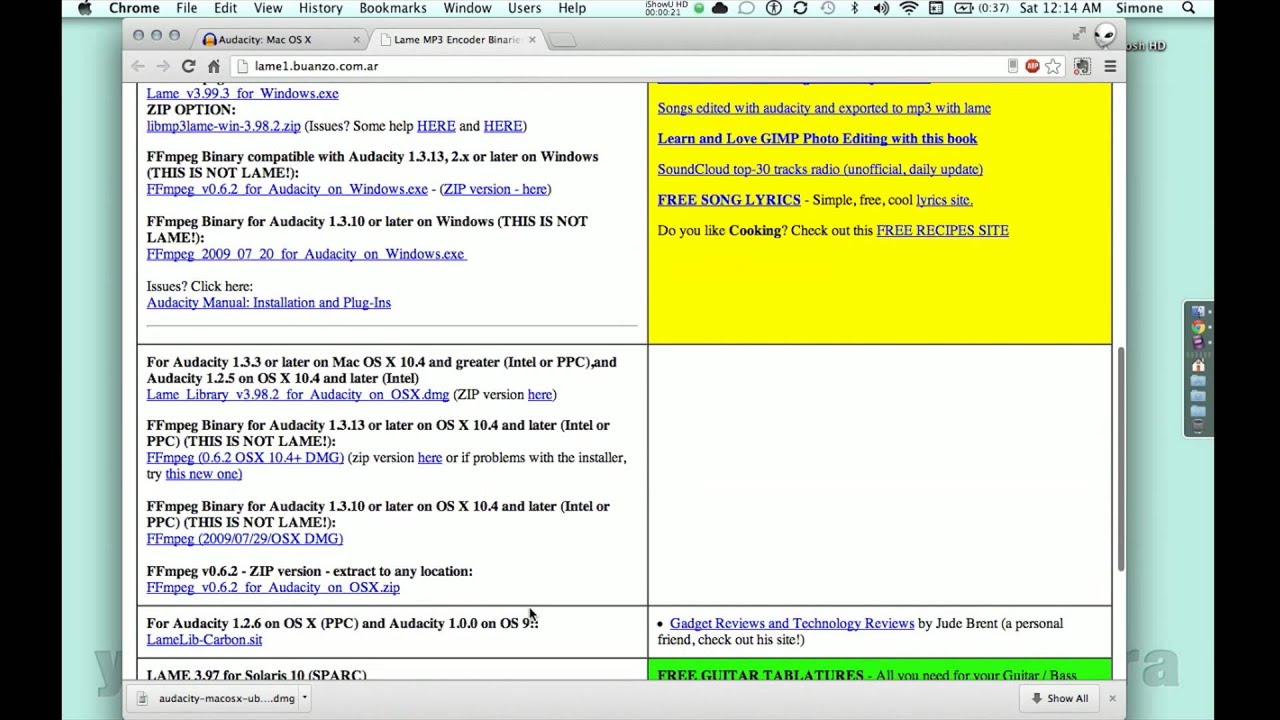Open Learn and Love GIMP Photo Editing link
Screen dimensions: 1280x720
(817, 139)
